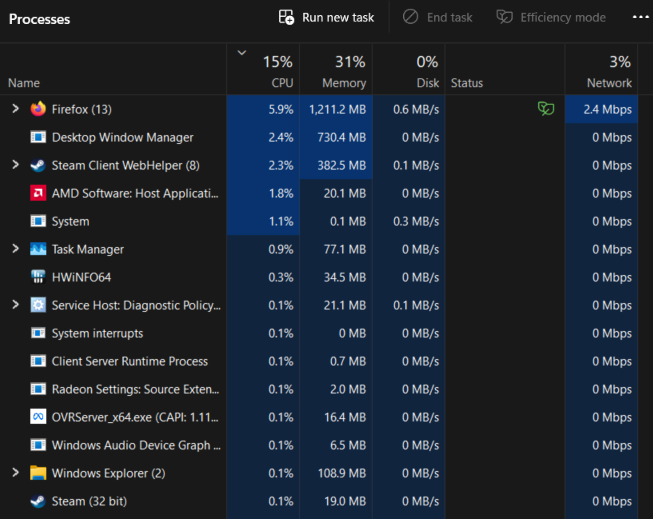
Task: Click the Processes page title
Action: click(40, 19)
